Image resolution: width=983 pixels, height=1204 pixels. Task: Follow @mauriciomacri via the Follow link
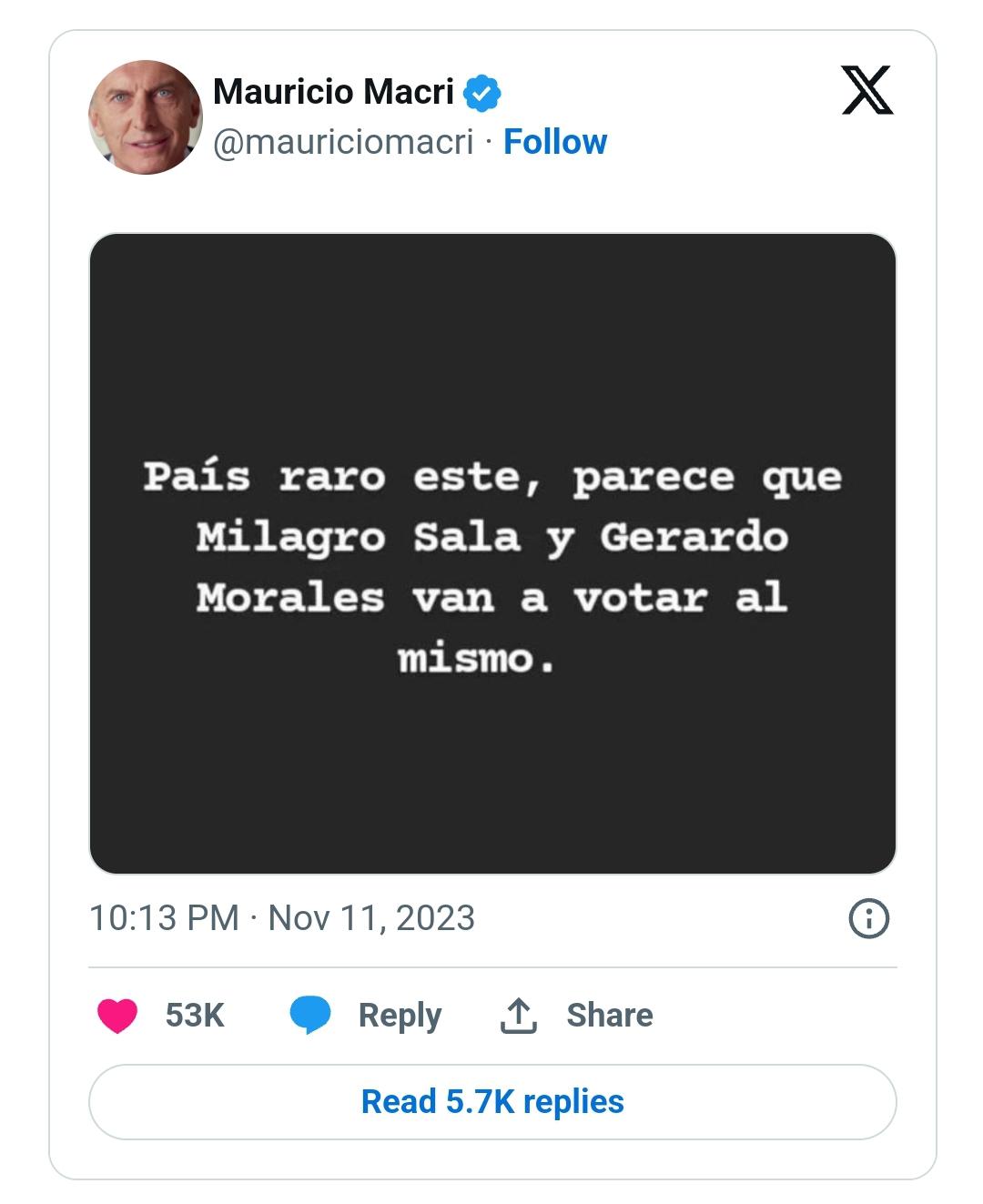554,143
